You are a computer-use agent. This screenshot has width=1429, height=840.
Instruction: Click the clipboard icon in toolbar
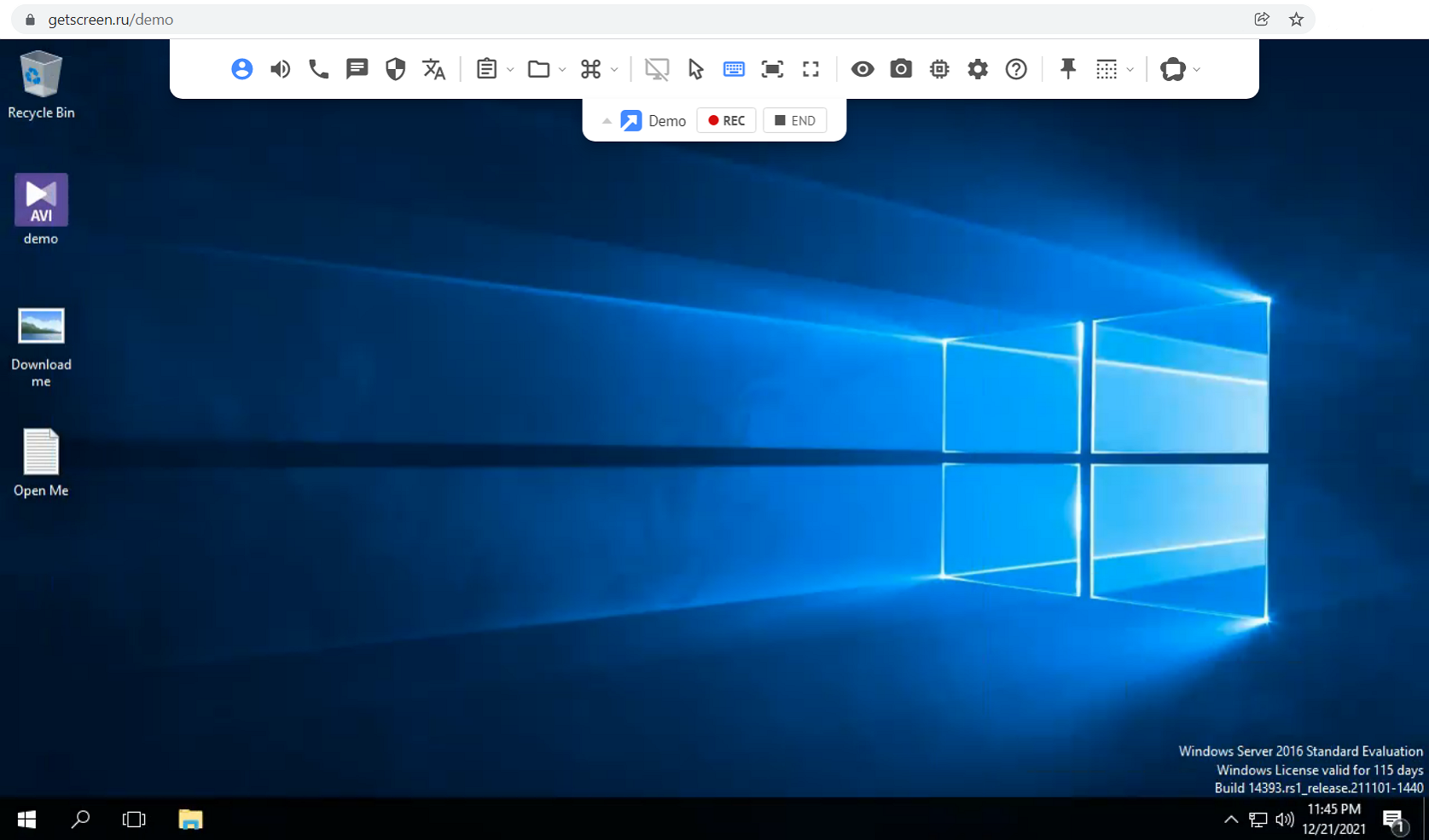click(x=486, y=69)
